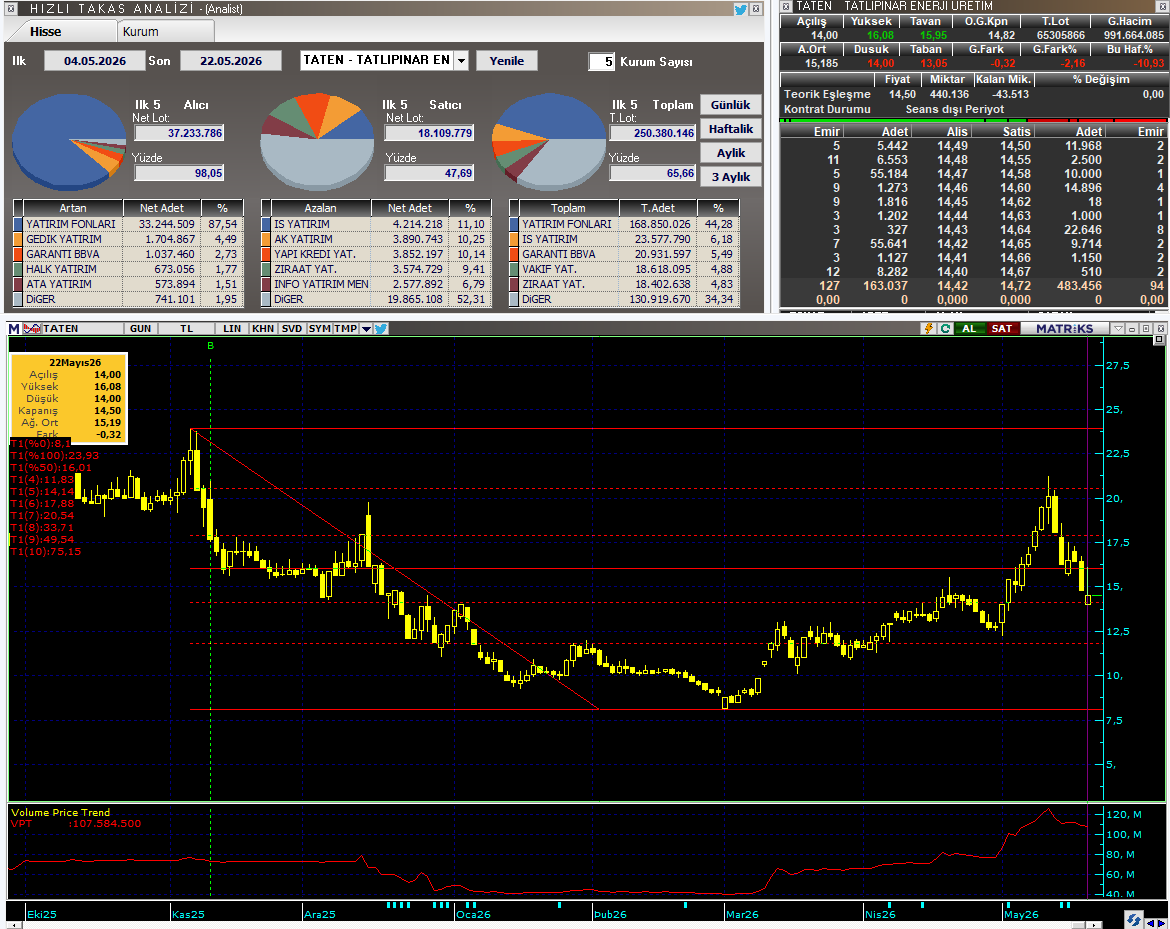Select the Günlük period button
1170x929 pixels.
coord(731,105)
